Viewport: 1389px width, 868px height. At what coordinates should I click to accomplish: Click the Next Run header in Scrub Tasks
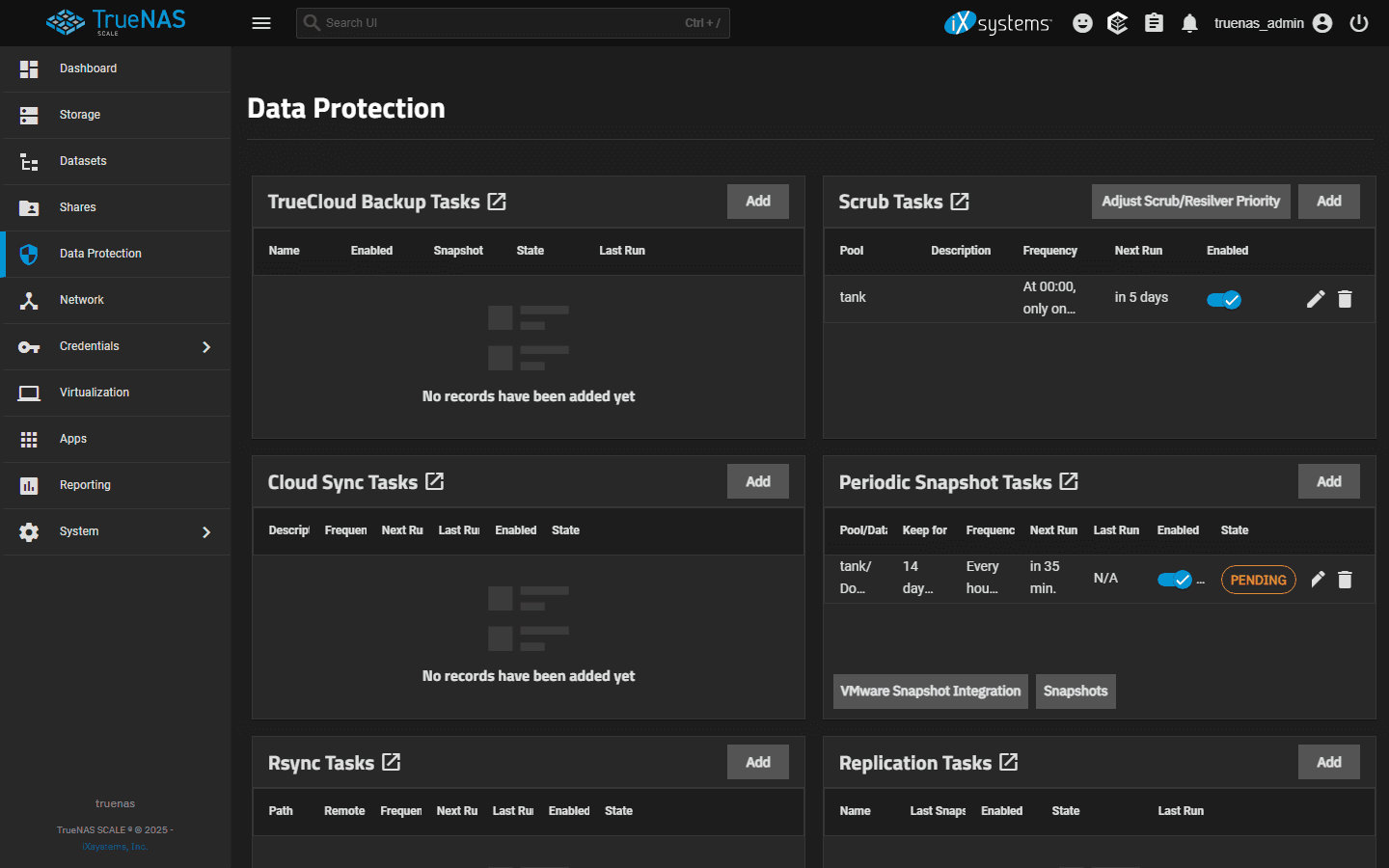pyautogui.click(x=1138, y=251)
